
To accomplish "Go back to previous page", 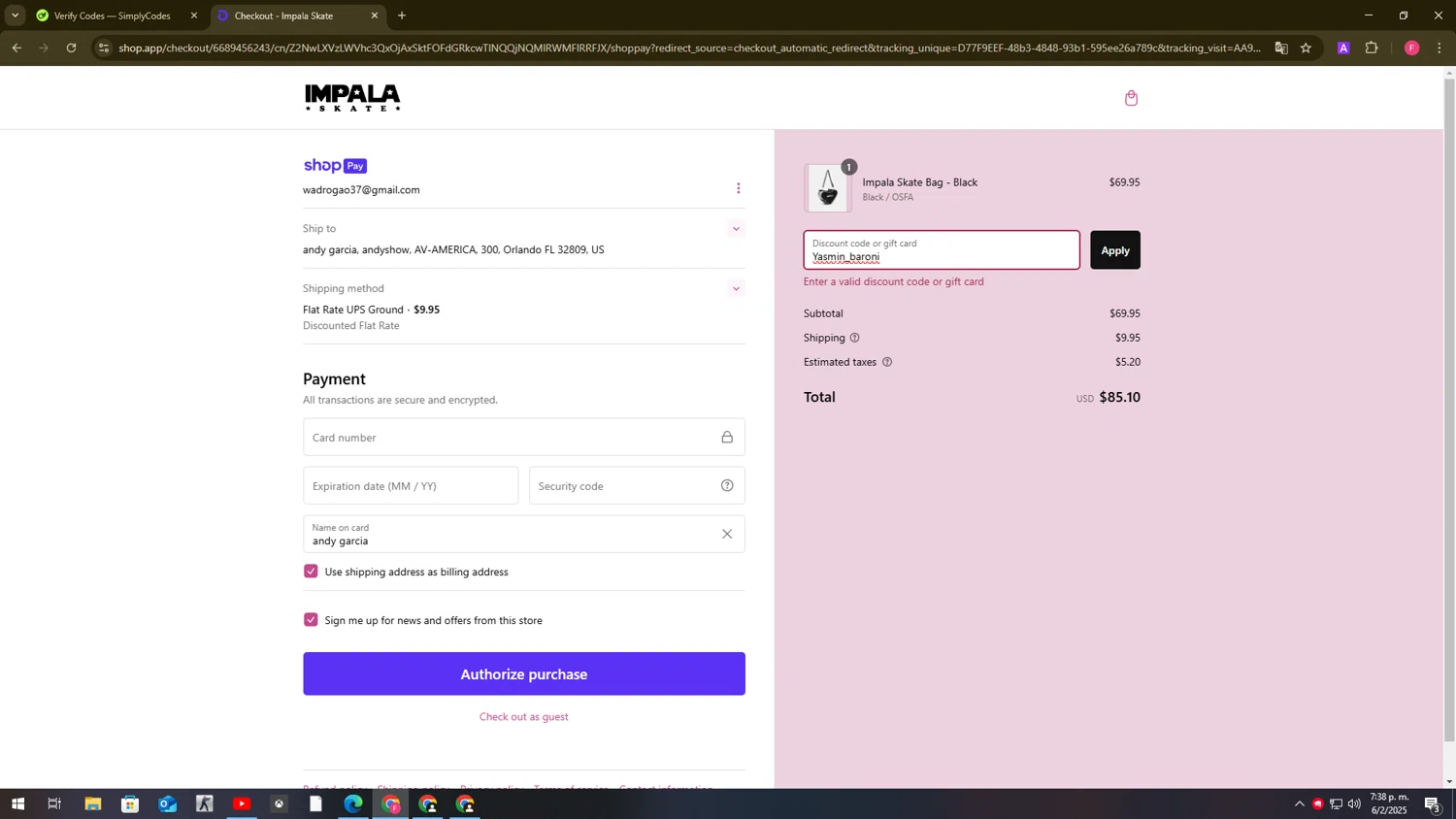I will [x=17, y=48].
